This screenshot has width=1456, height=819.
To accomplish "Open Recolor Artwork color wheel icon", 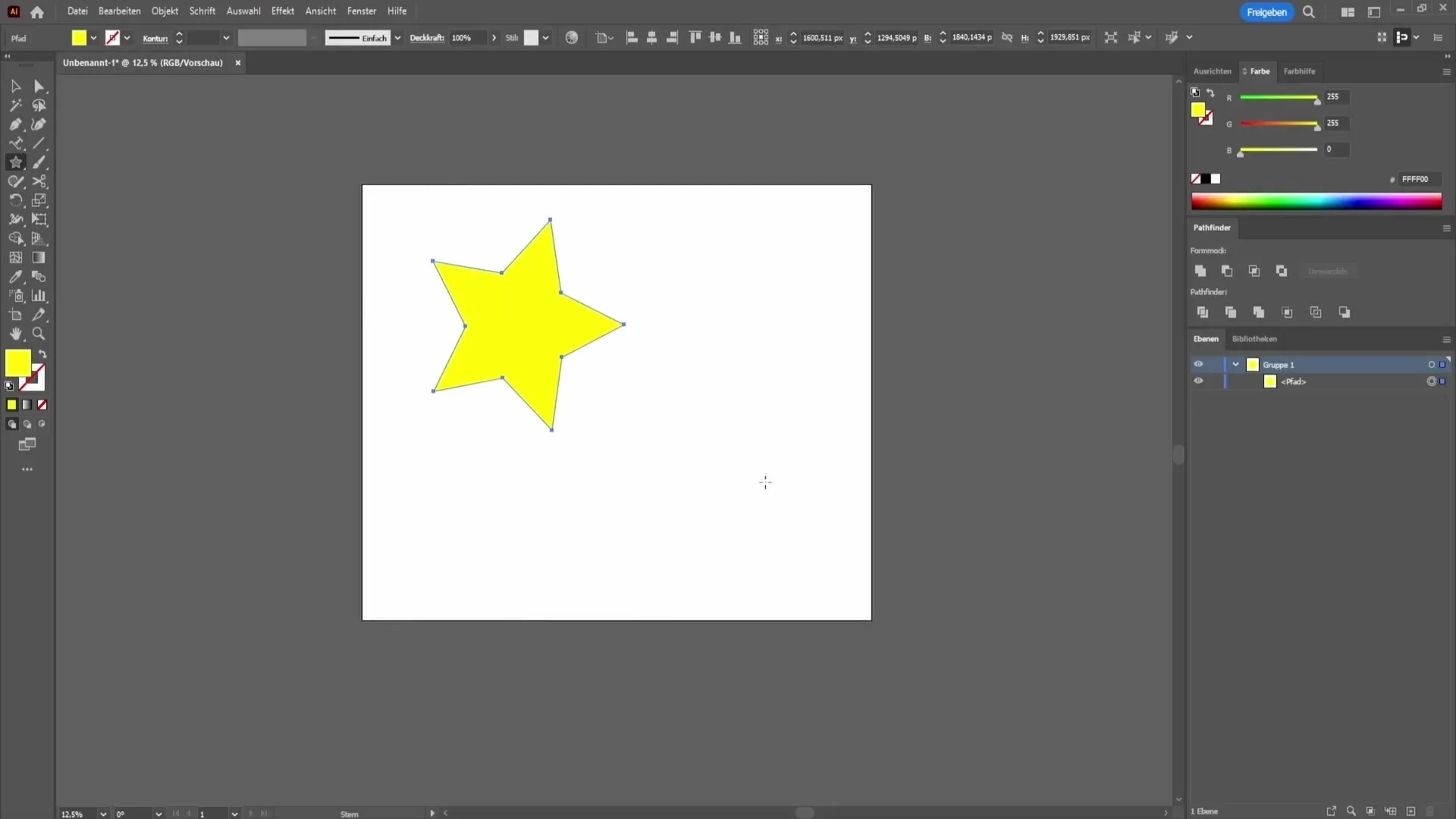I will coord(572,37).
